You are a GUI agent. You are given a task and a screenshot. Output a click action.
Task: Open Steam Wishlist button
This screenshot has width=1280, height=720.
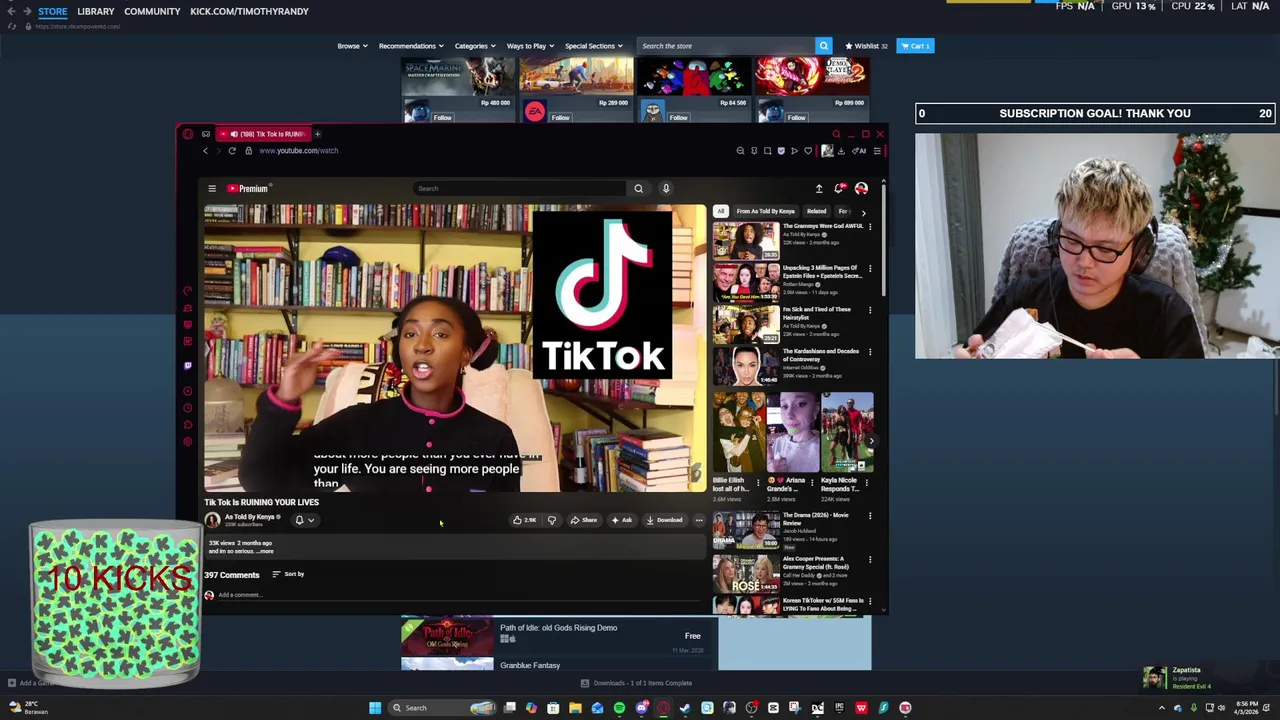click(866, 46)
